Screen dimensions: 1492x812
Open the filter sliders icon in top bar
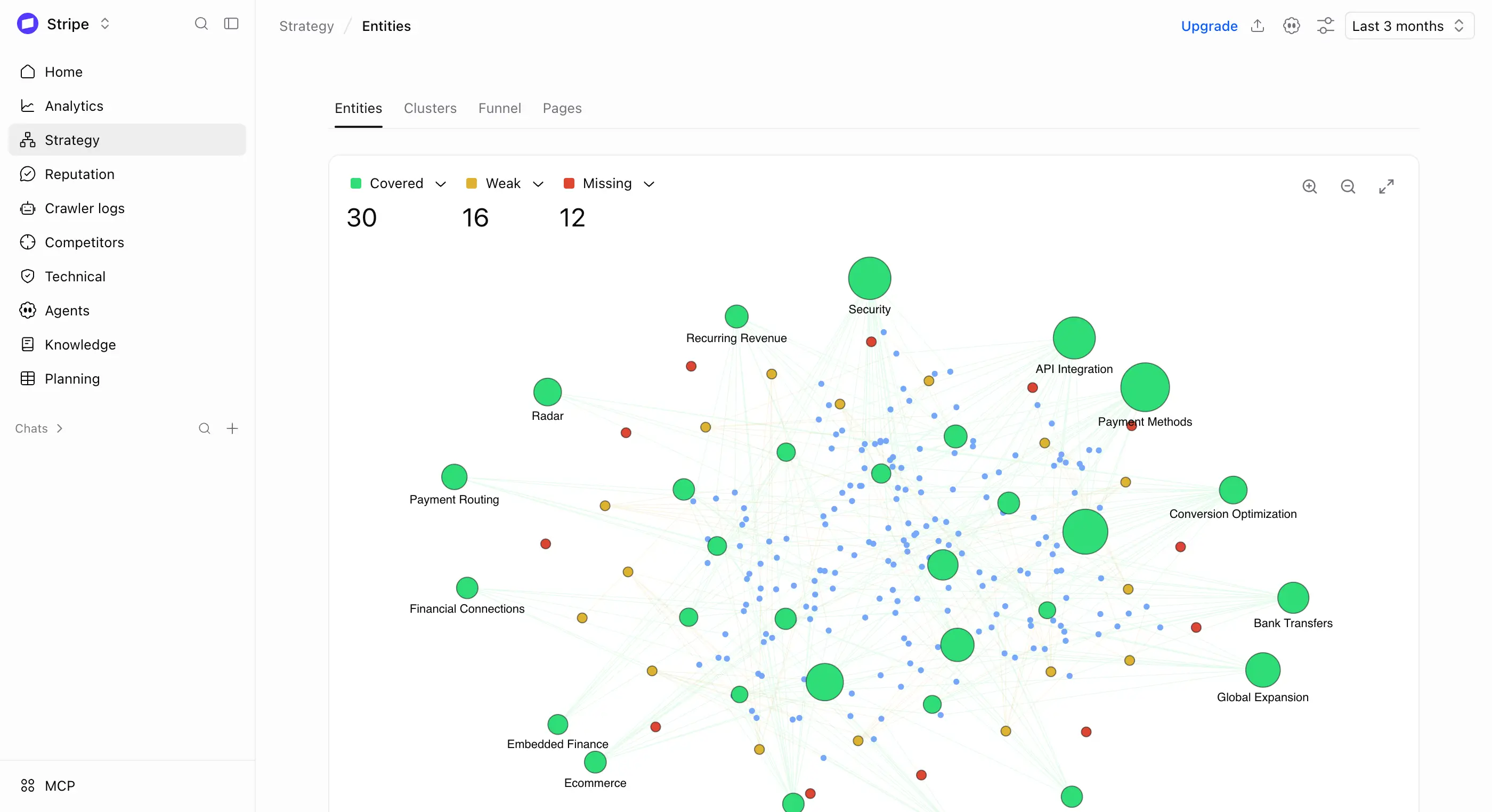click(x=1325, y=26)
